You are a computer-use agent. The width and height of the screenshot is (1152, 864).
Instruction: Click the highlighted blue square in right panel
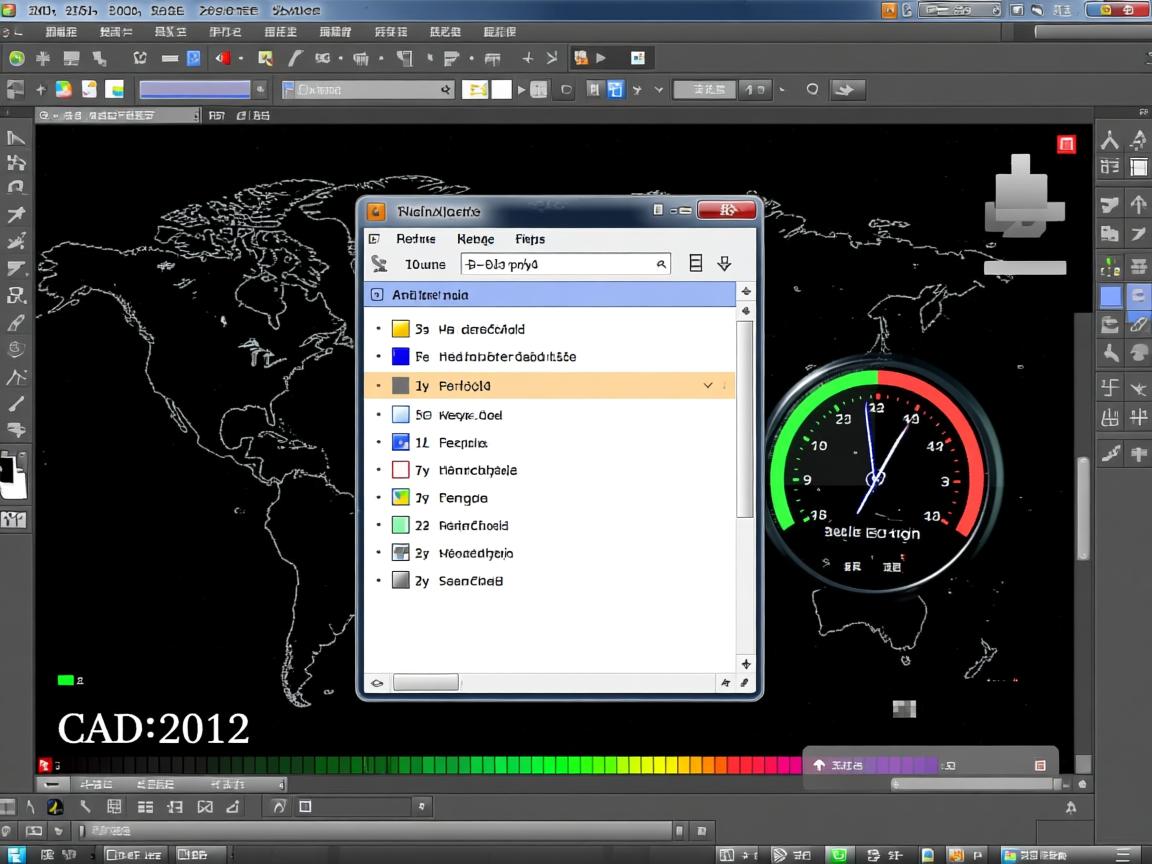pos(1110,296)
